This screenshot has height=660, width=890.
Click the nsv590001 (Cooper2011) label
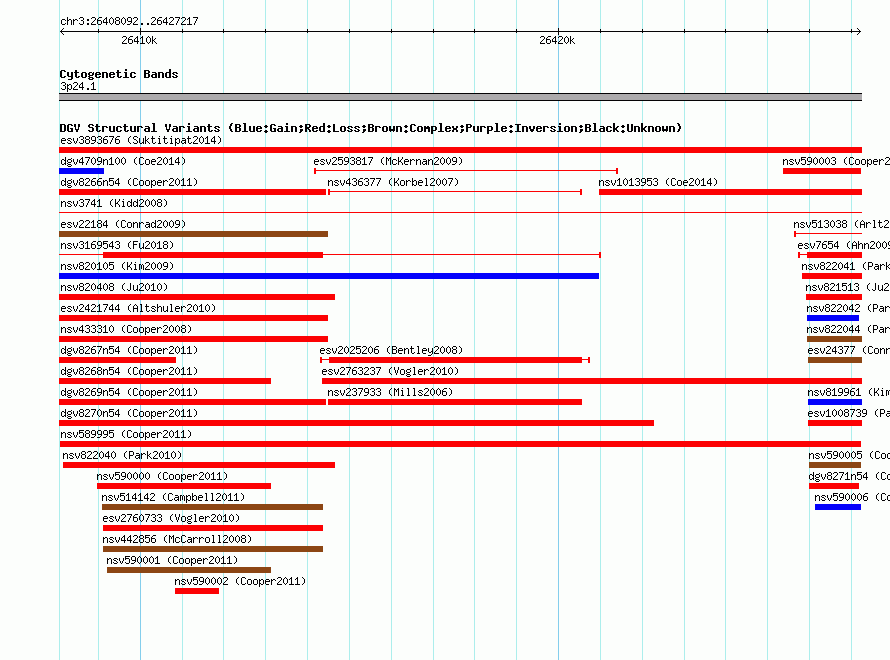click(x=172, y=560)
